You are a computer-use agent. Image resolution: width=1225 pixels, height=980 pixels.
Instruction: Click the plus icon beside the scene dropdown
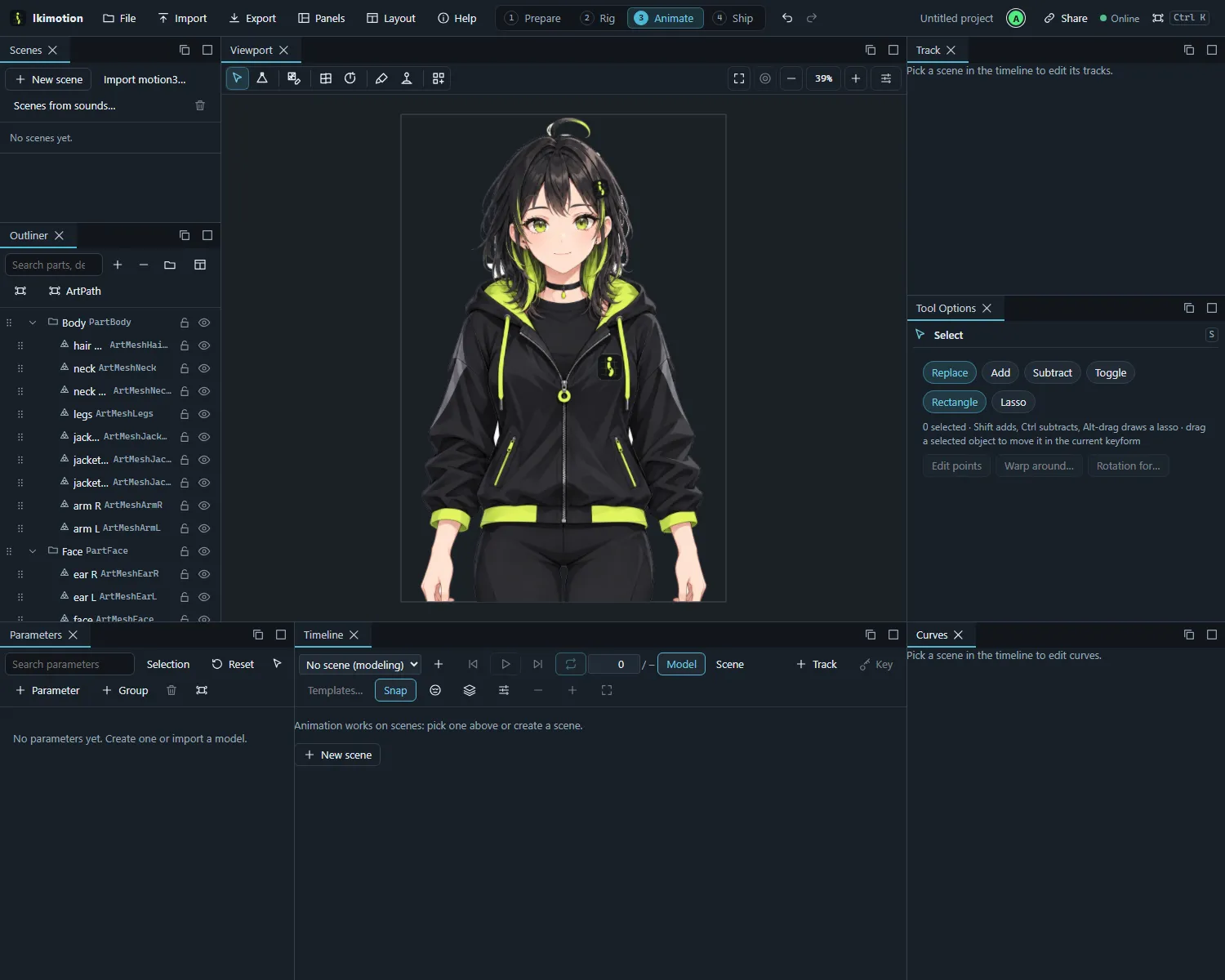[439, 664]
